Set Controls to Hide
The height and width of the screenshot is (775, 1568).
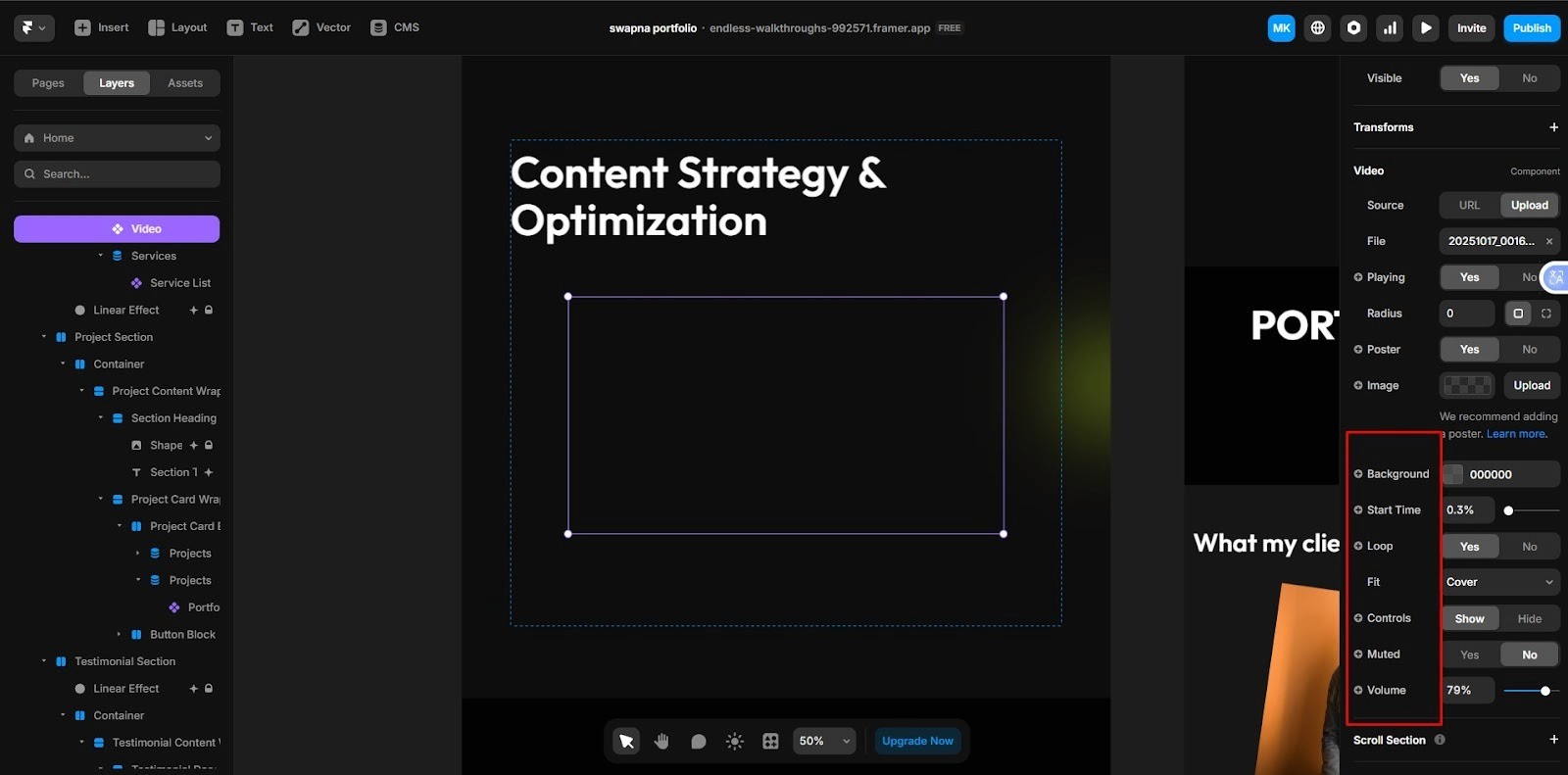point(1530,618)
